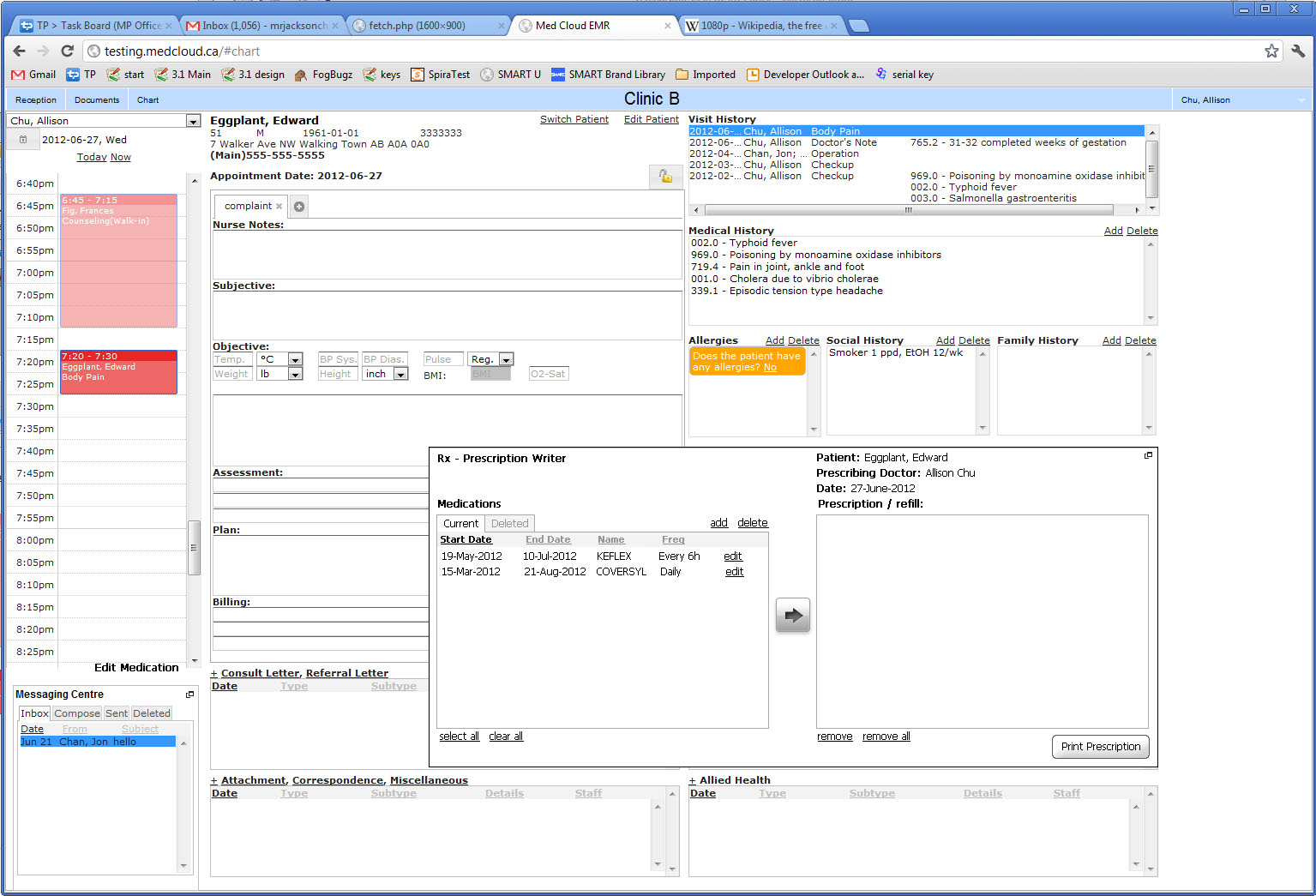1316x896 pixels.
Task: Click the arrow to move medications to prescription
Action: 793,615
